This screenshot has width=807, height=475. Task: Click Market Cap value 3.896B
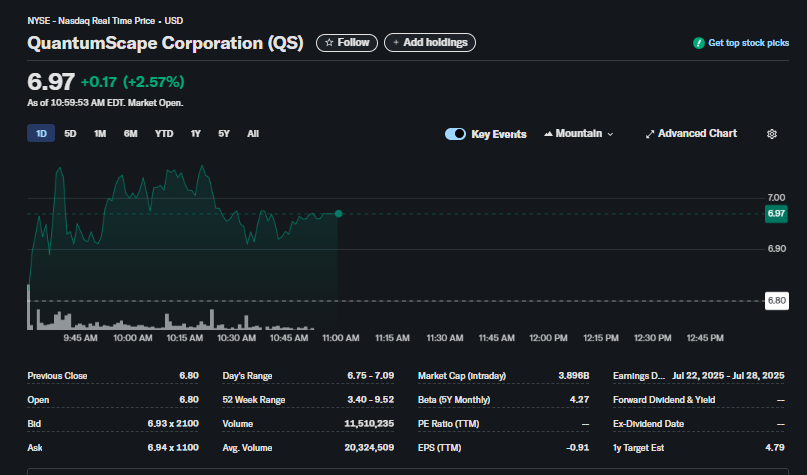coord(573,376)
